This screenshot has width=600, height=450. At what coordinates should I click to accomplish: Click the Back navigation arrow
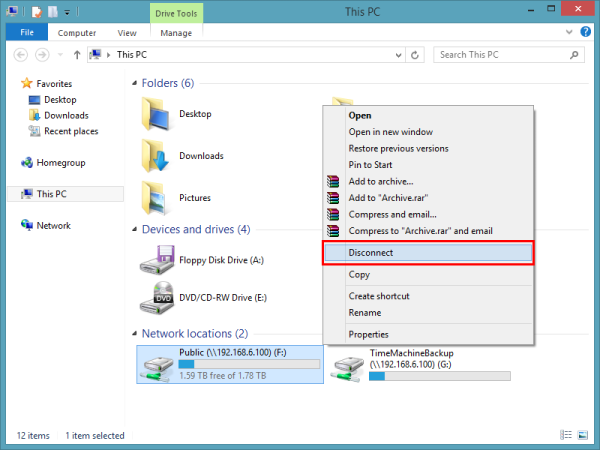tap(21, 55)
